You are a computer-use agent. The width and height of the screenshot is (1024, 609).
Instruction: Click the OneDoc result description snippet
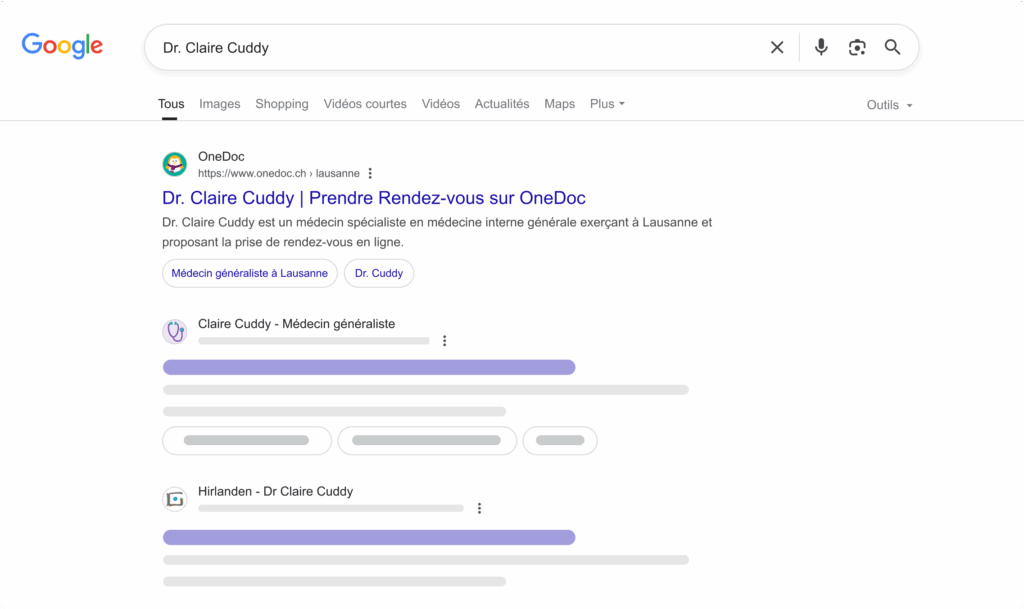(x=437, y=232)
